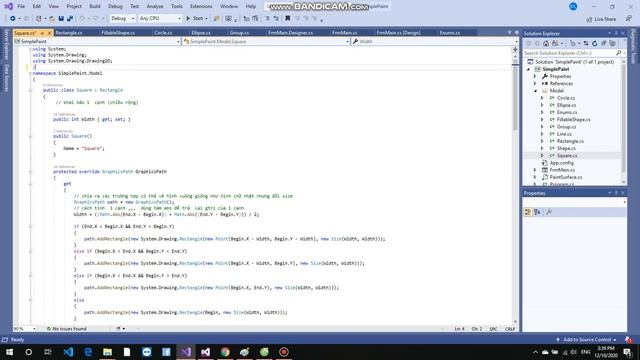Click the Refresh icon in Solution Explorer toolbar
640x360 pixels.
pos(595,43)
